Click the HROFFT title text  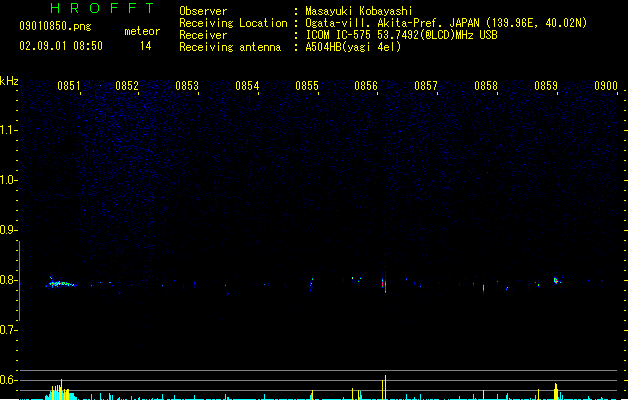[102, 8]
